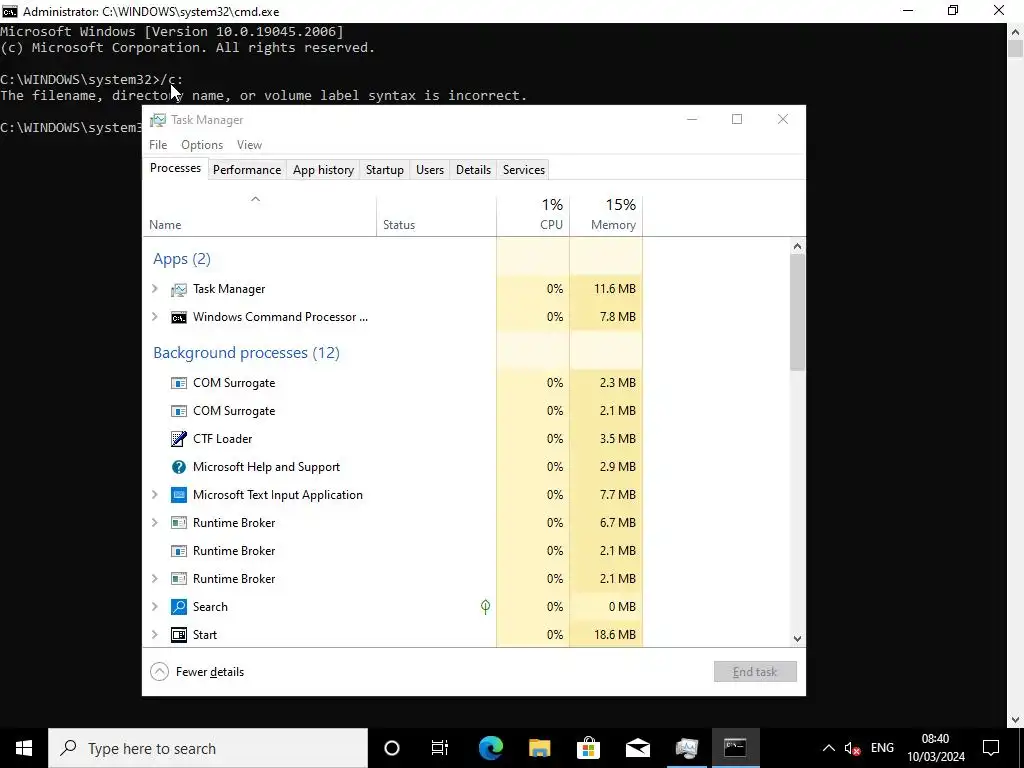This screenshot has width=1024, height=768.
Task: Sort by the Status column header
Action: pos(436,216)
